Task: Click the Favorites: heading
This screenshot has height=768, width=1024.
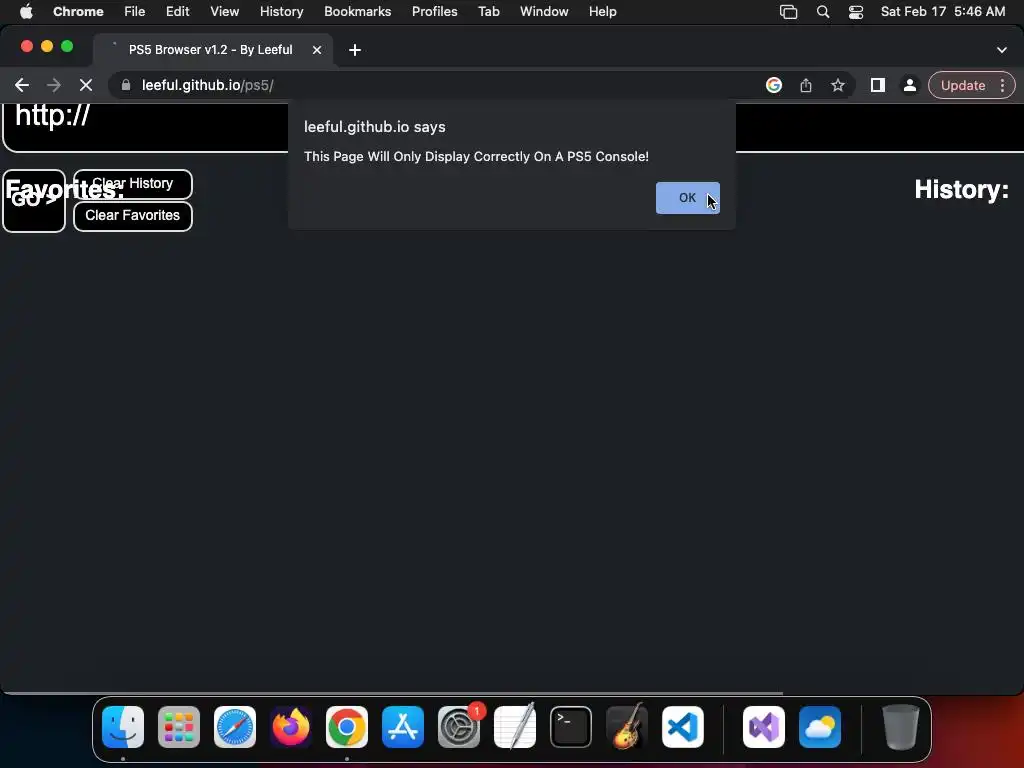Action: tap(65, 190)
